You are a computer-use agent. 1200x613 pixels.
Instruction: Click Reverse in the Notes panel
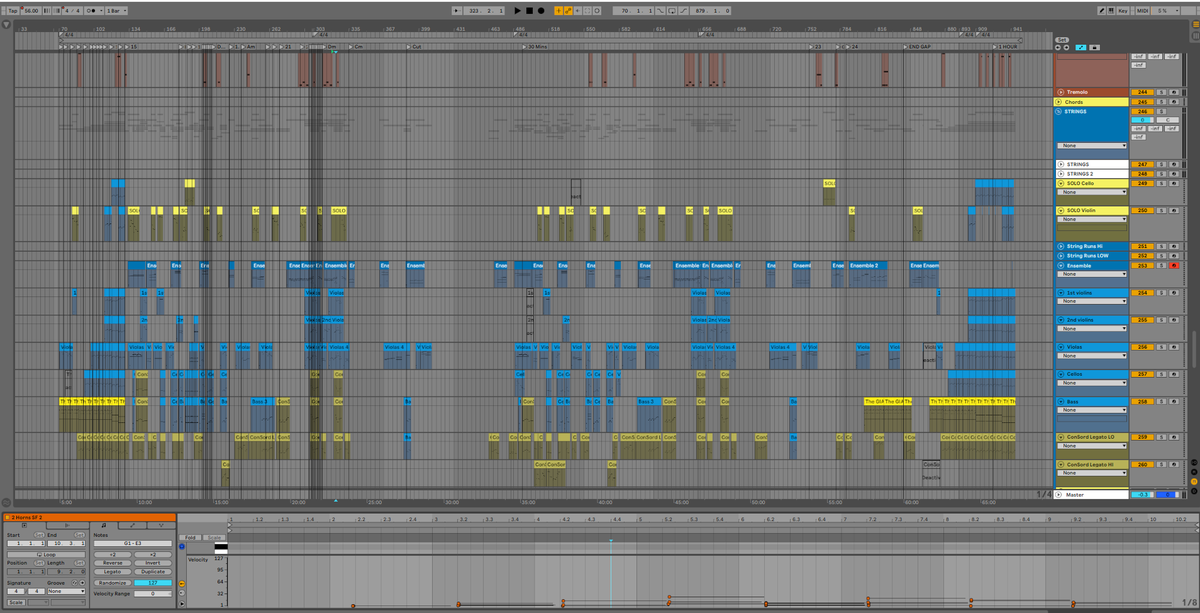coord(112,563)
